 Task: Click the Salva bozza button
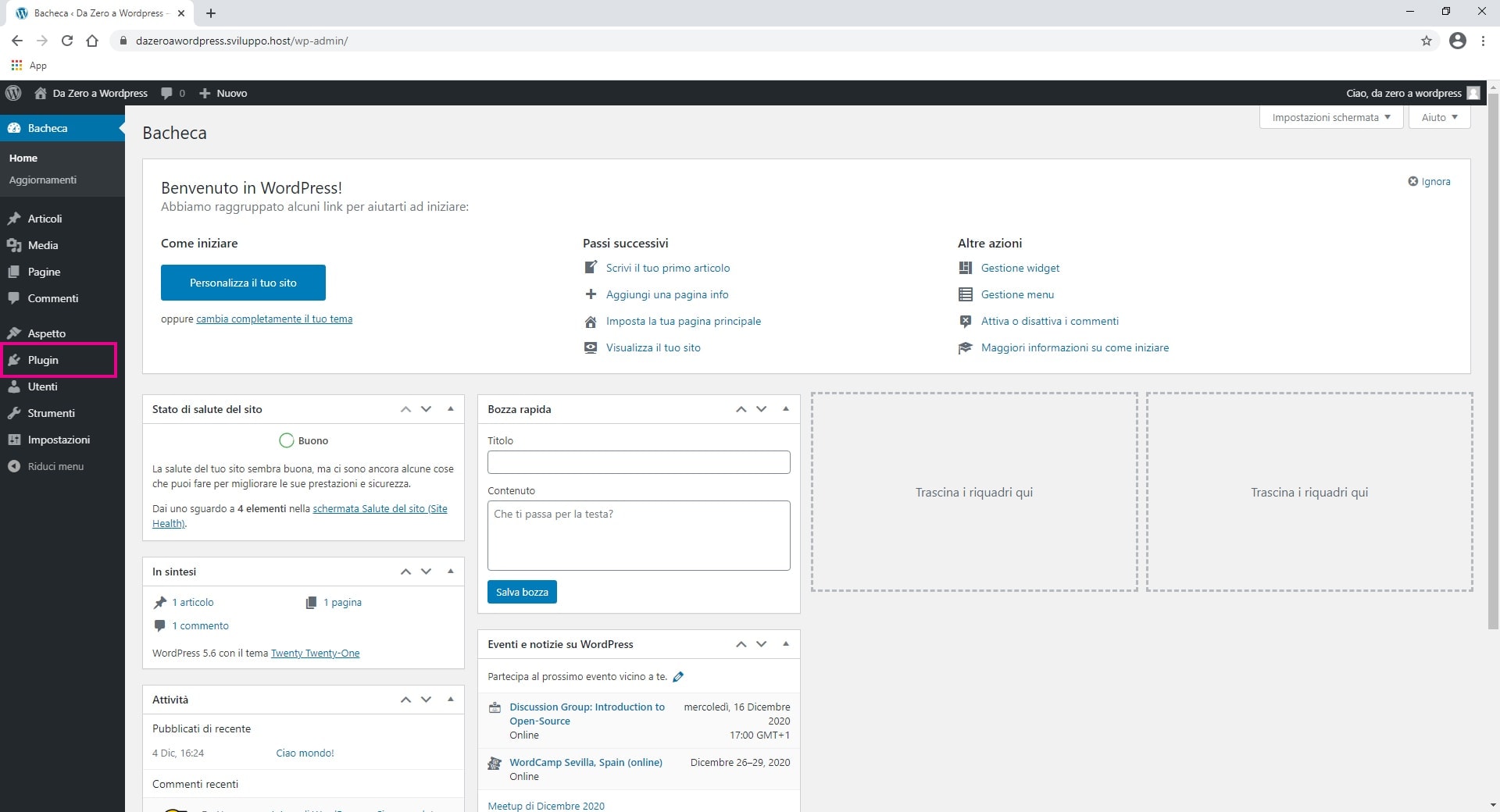pyautogui.click(x=522, y=592)
